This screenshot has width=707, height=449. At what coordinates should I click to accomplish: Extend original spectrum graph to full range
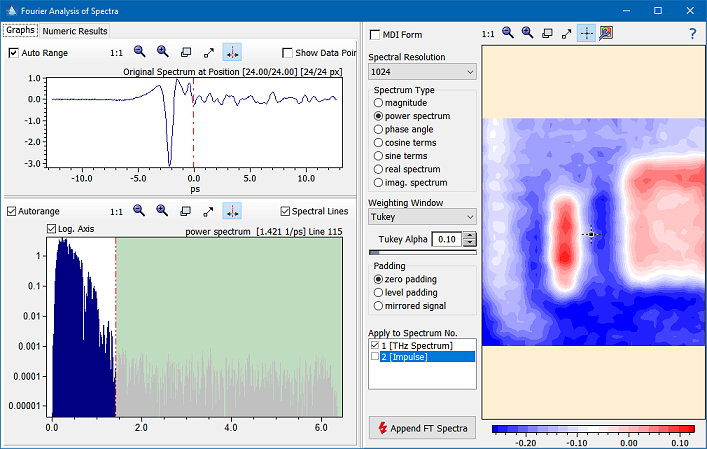pos(209,52)
